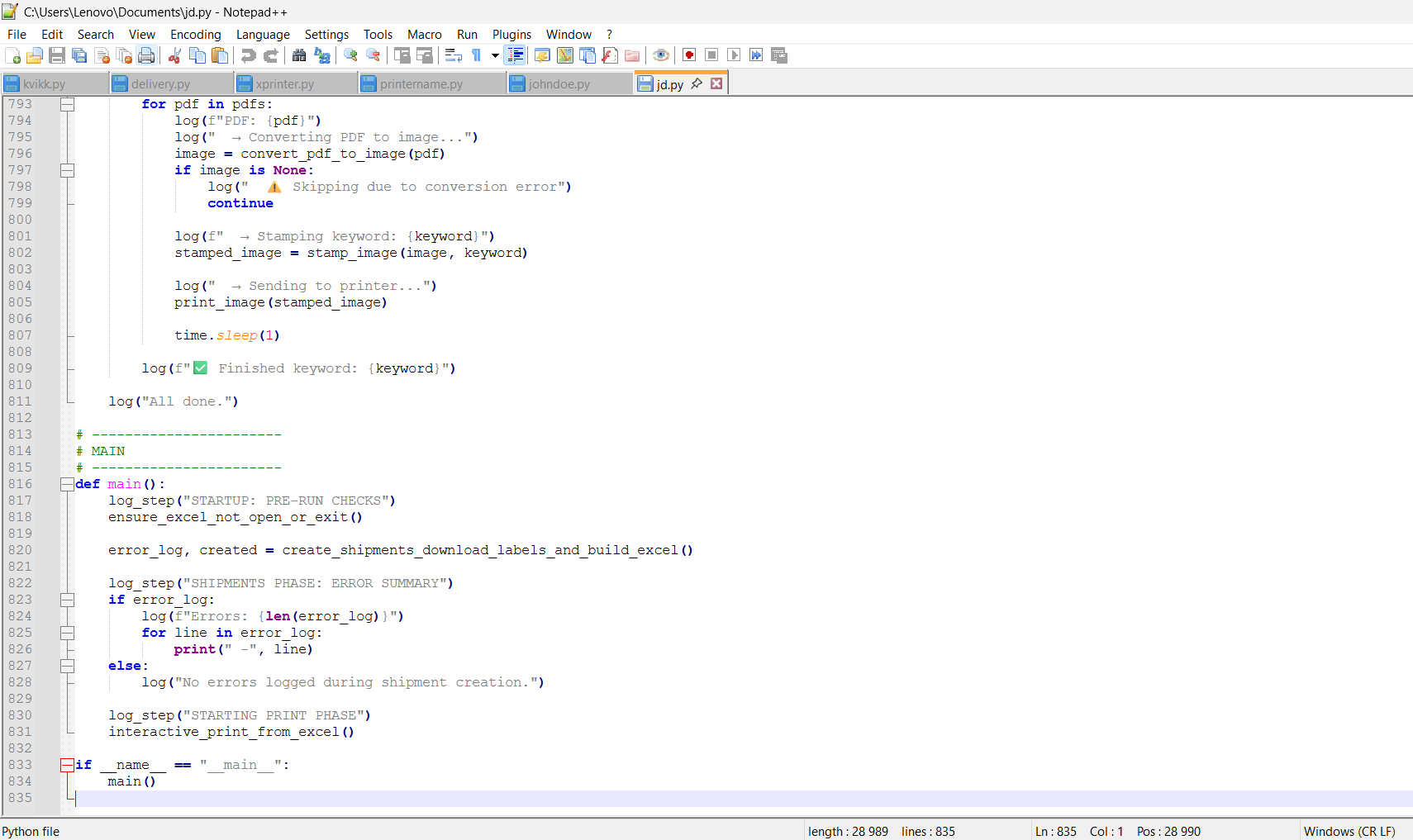Open Find using the binoculars icon
The image size is (1413, 840).
coord(299,55)
